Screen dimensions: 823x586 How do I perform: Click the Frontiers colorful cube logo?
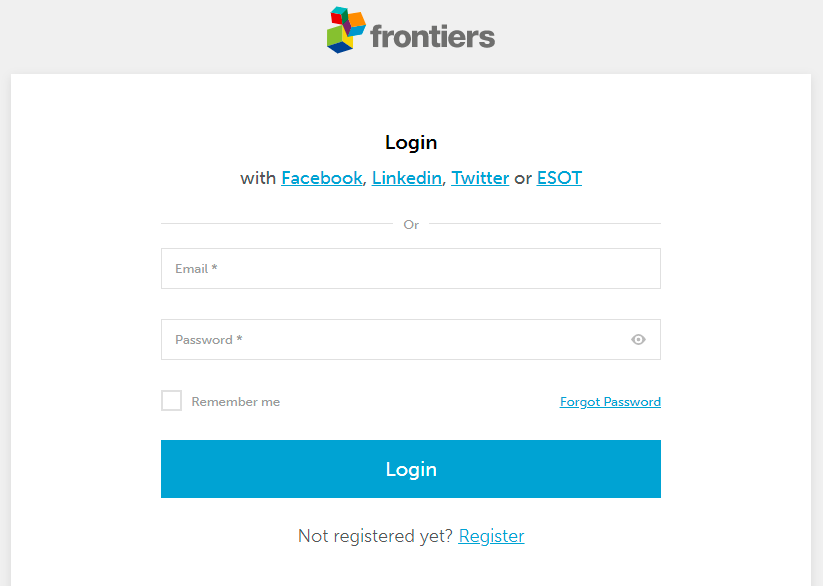tap(341, 30)
